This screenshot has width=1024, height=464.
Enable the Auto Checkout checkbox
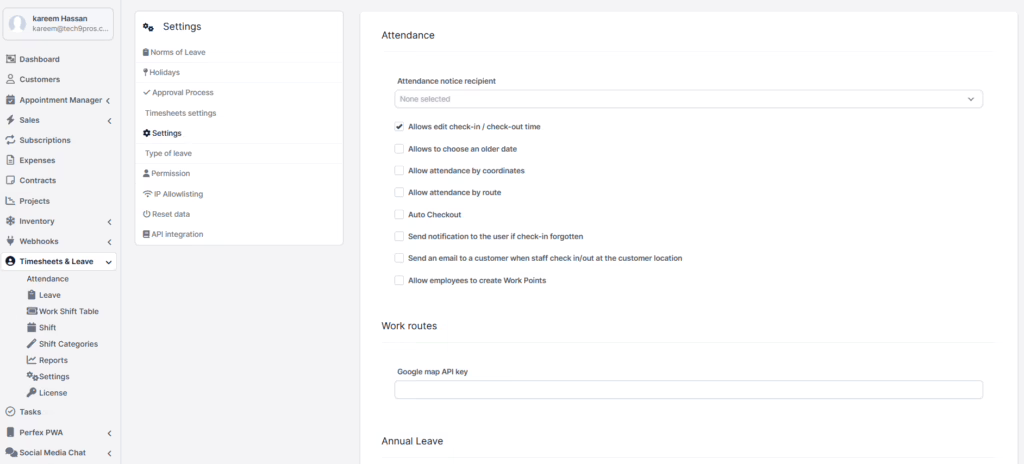399,214
